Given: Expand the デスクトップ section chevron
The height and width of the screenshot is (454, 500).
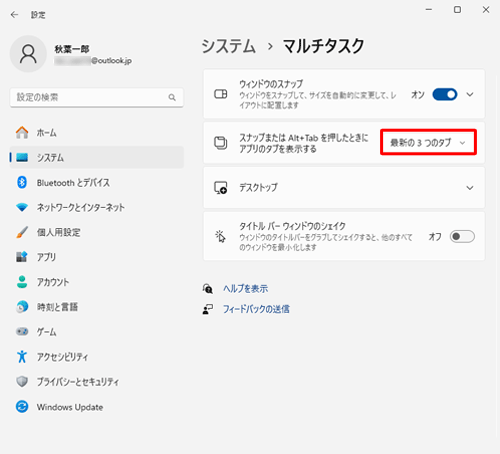Looking at the screenshot, I should pos(470,188).
